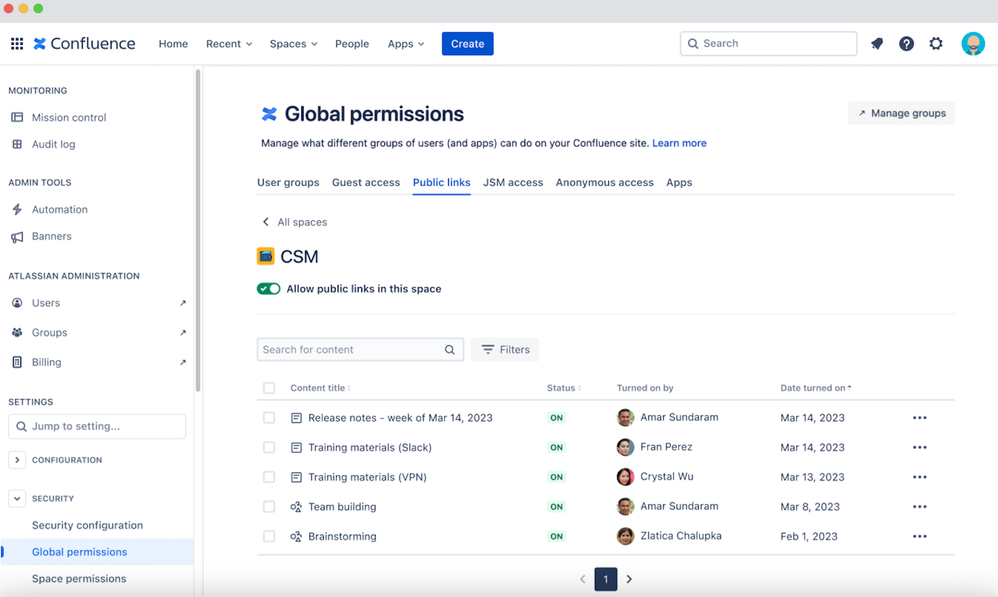Viewport: 998px width, 597px height.
Task: Open the settings gear icon
Action: click(936, 43)
